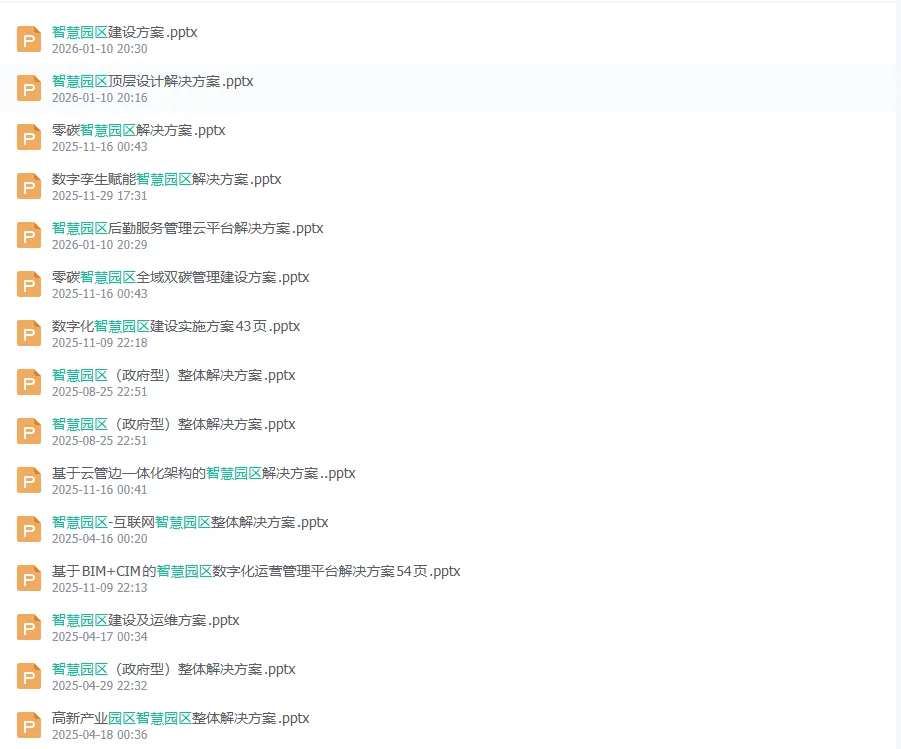Open 智慧园区顶层设计解决方案.pptx
The width and height of the screenshot is (901, 749).
[x=152, y=81]
